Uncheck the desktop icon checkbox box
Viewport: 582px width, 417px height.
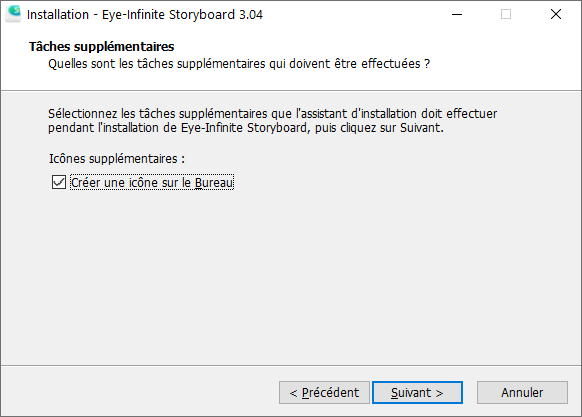59,182
